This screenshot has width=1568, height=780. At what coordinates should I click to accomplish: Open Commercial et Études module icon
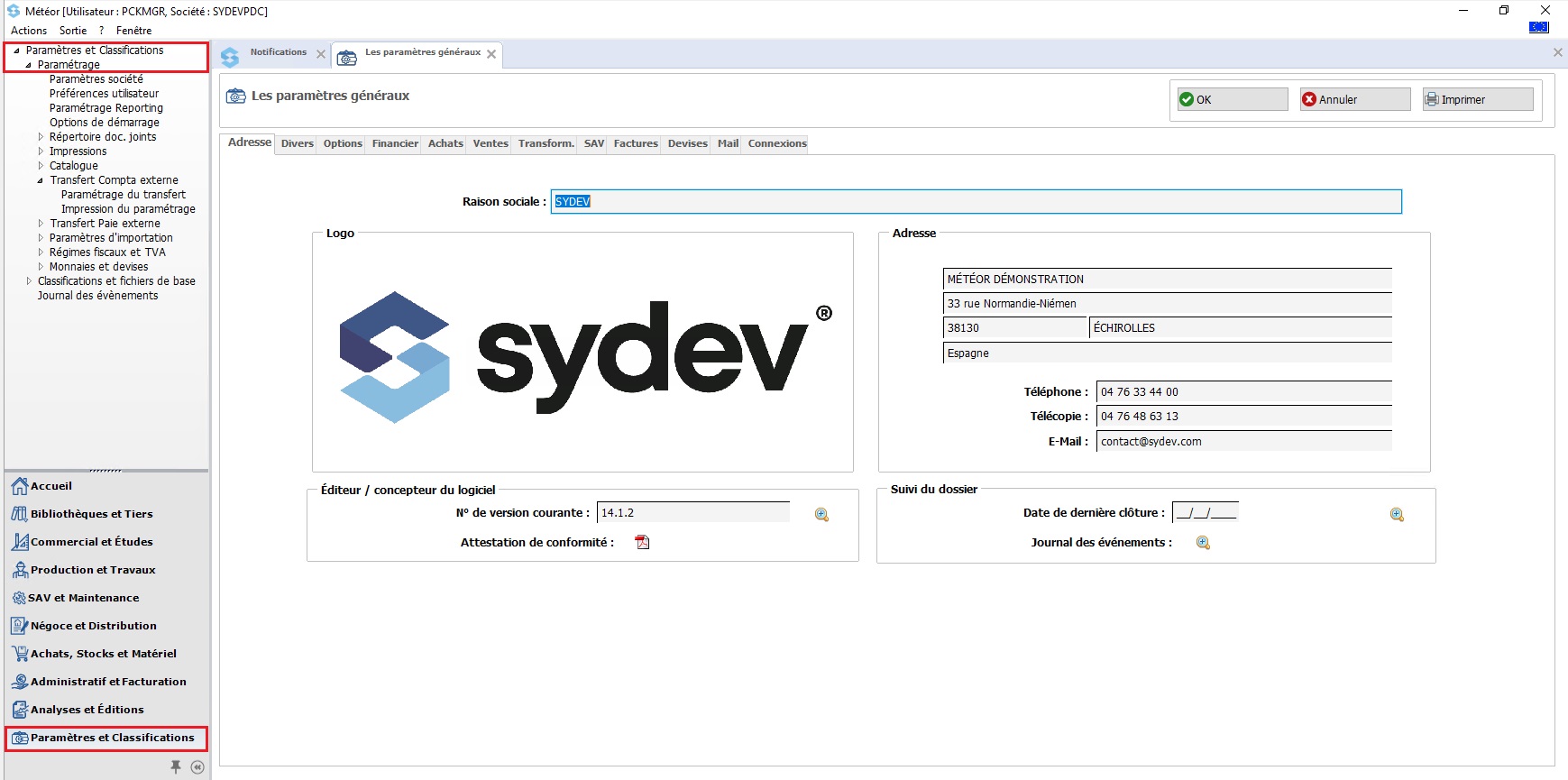point(20,542)
